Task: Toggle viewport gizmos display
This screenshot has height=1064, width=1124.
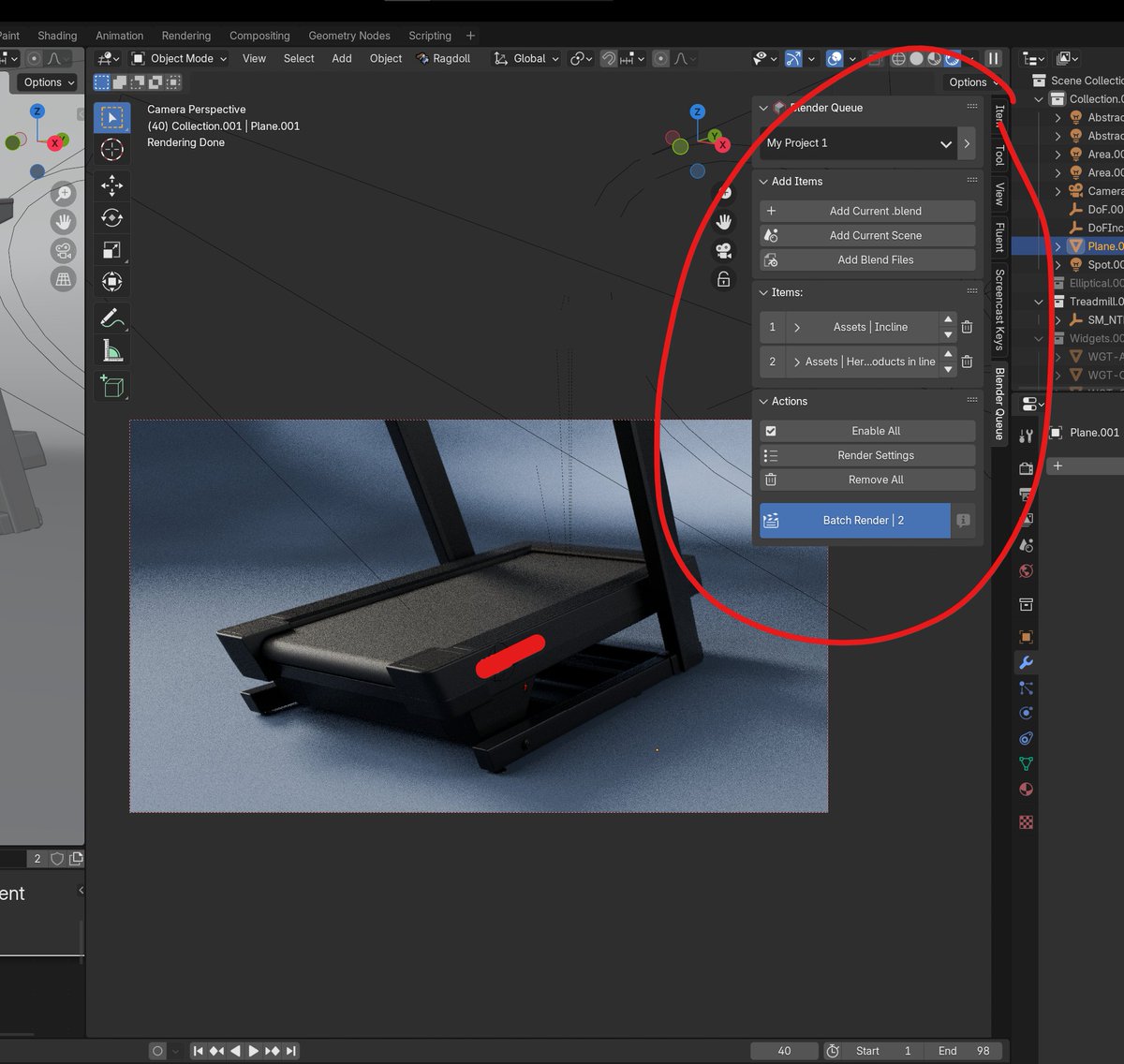Action: pos(793,58)
